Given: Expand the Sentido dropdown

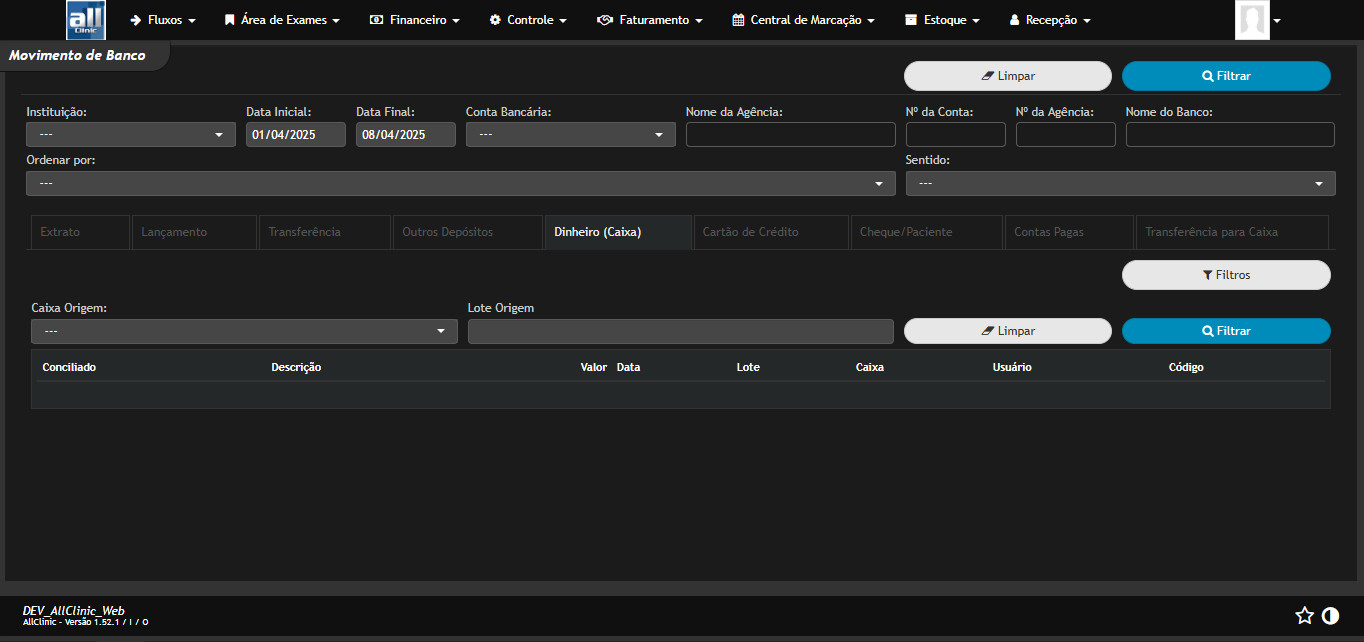Looking at the screenshot, I should point(1119,183).
